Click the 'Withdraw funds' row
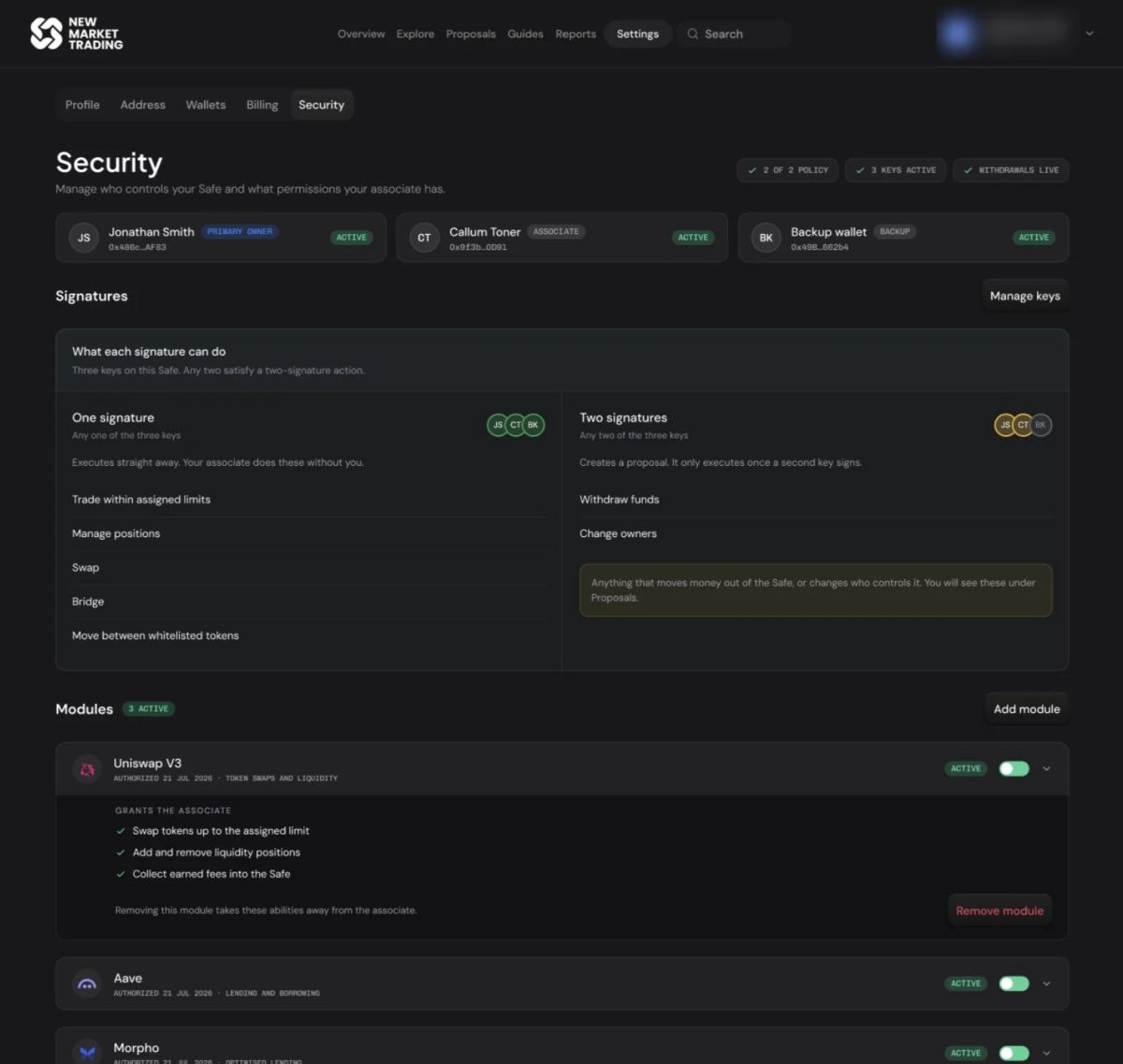The width and height of the screenshot is (1123, 1064). 815,500
